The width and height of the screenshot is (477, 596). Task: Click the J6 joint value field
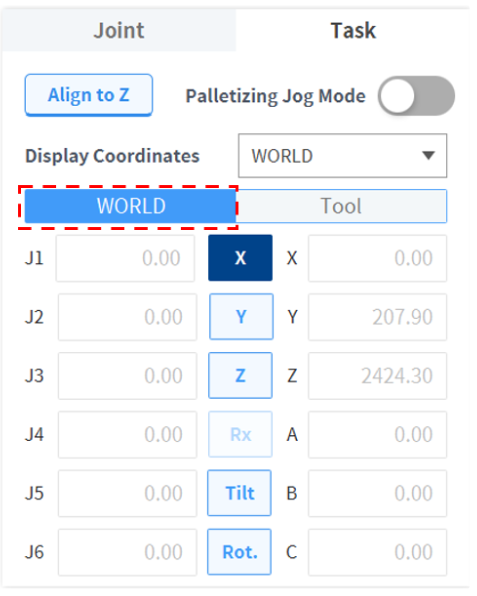tap(127, 552)
